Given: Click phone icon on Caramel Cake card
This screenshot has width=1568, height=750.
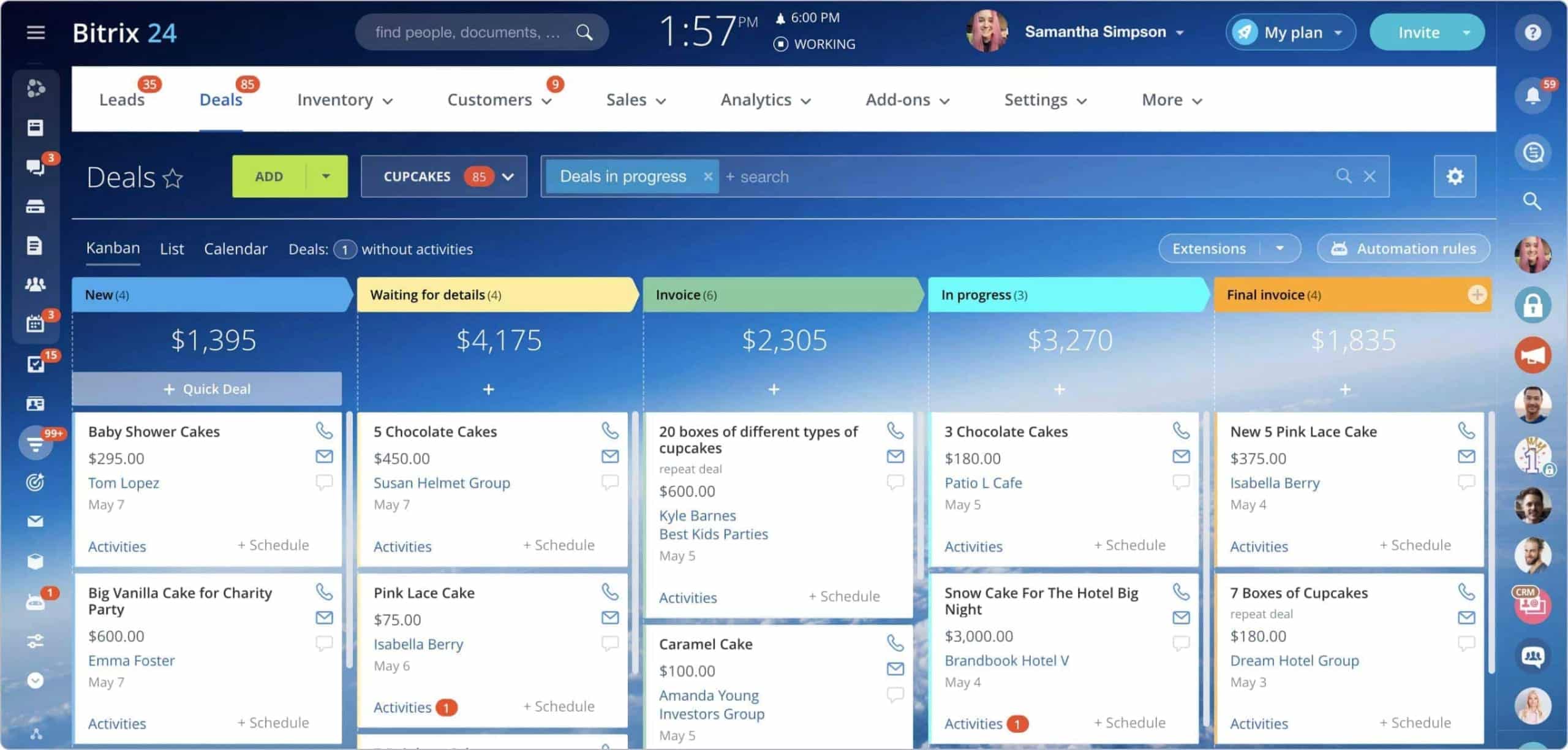Looking at the screenshot, I should [x=895, y=643].
